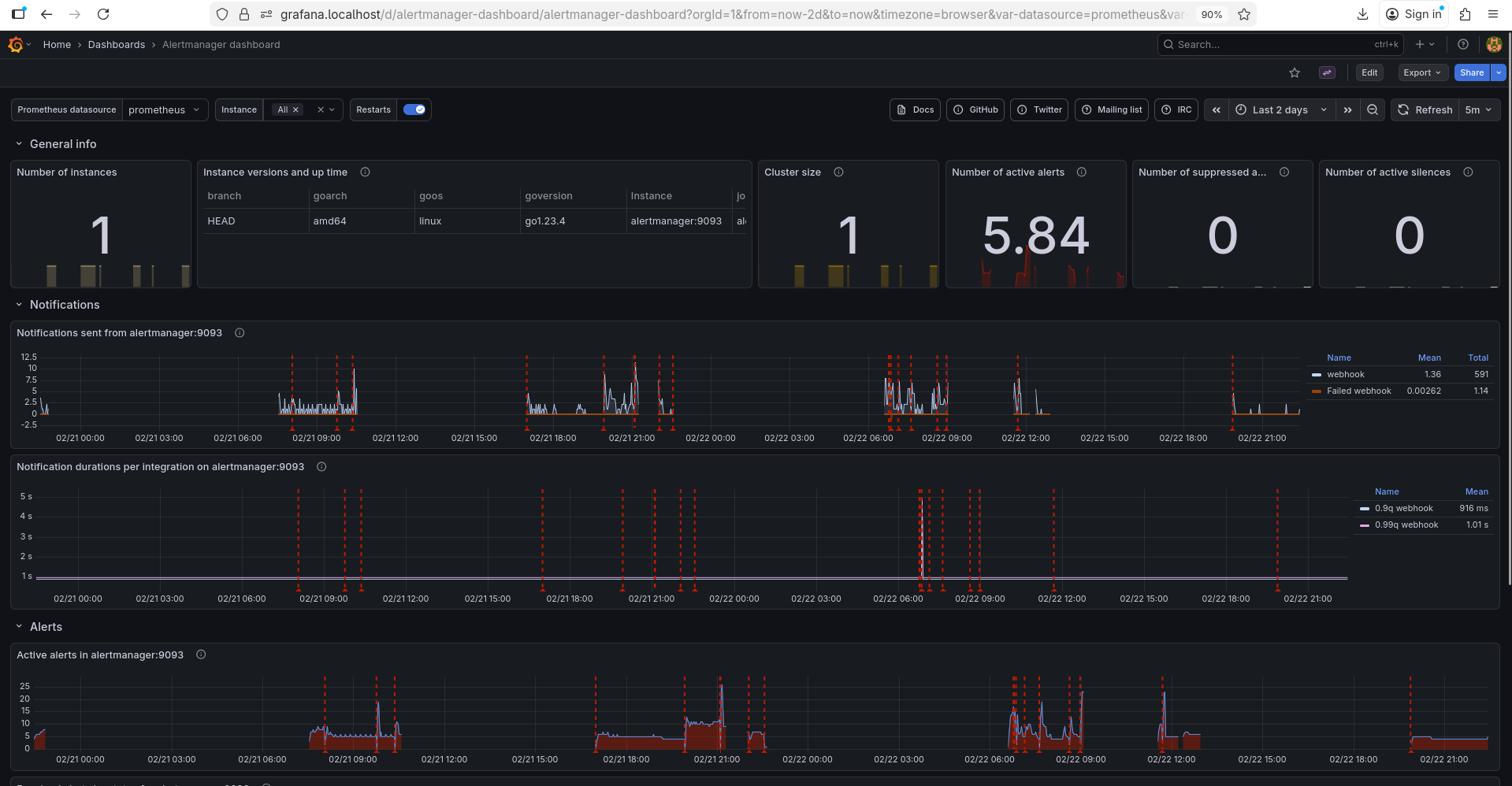Shift time range backward
1512x786 pixels.
tap(1217, 110)
